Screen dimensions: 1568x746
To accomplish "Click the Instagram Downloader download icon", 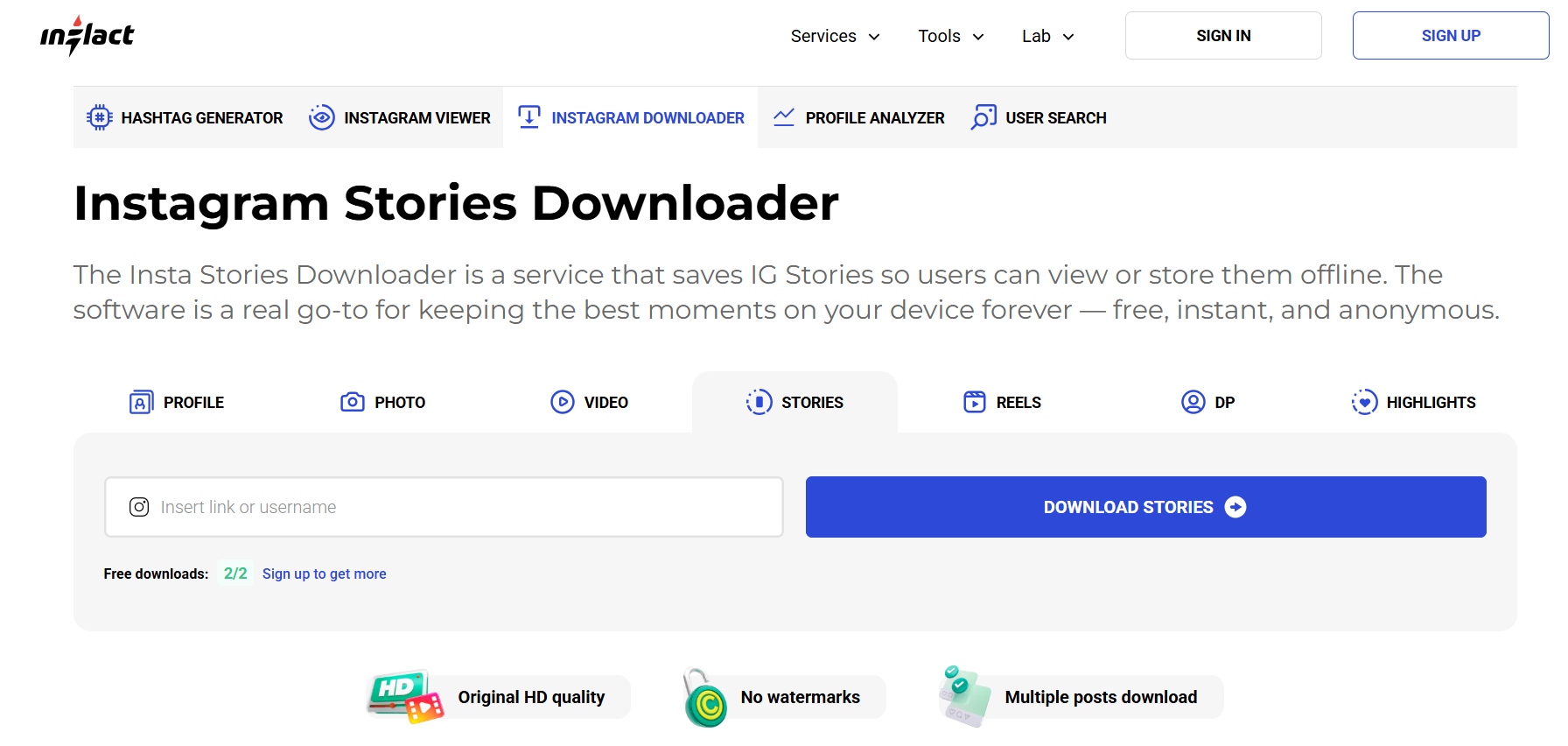I will coord(529,117).
